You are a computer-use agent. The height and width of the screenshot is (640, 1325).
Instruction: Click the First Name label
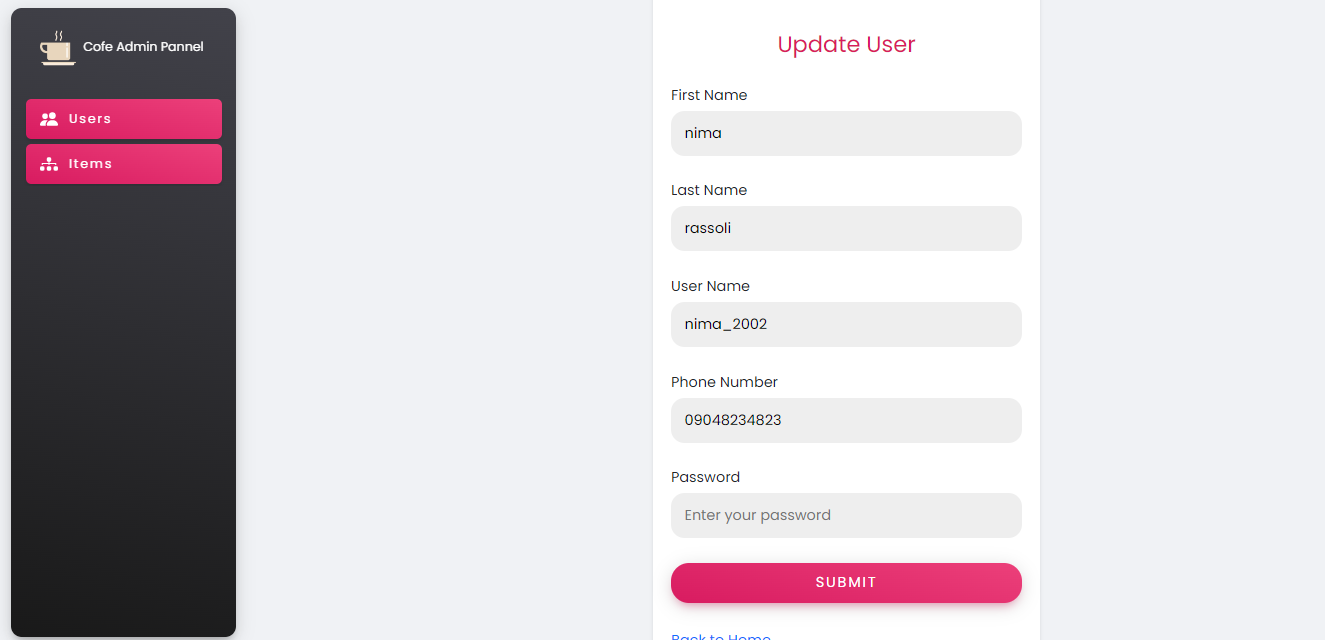pyautogui.click(x=709, y=94)
